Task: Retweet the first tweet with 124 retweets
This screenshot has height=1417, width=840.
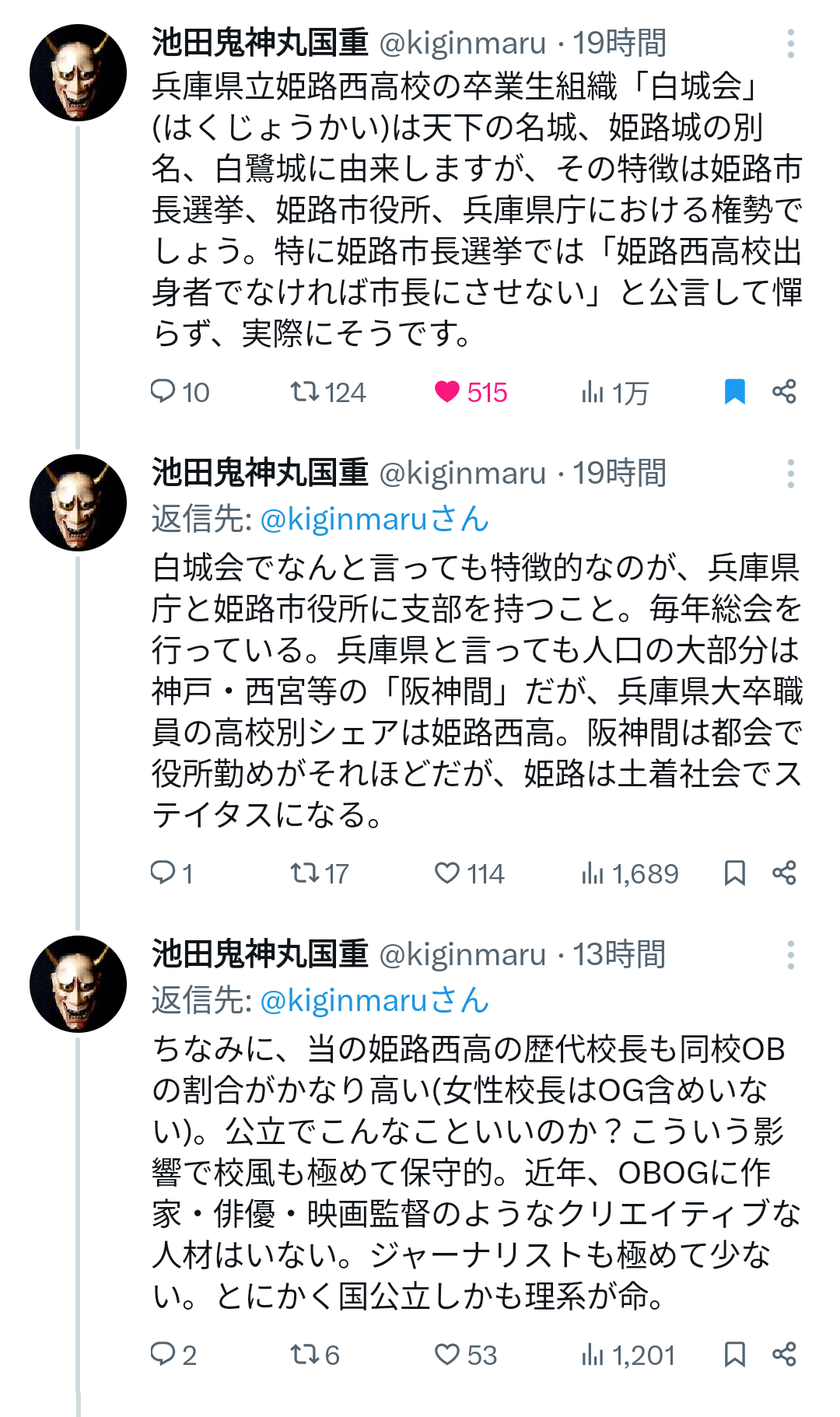Action: click(305, 391)
